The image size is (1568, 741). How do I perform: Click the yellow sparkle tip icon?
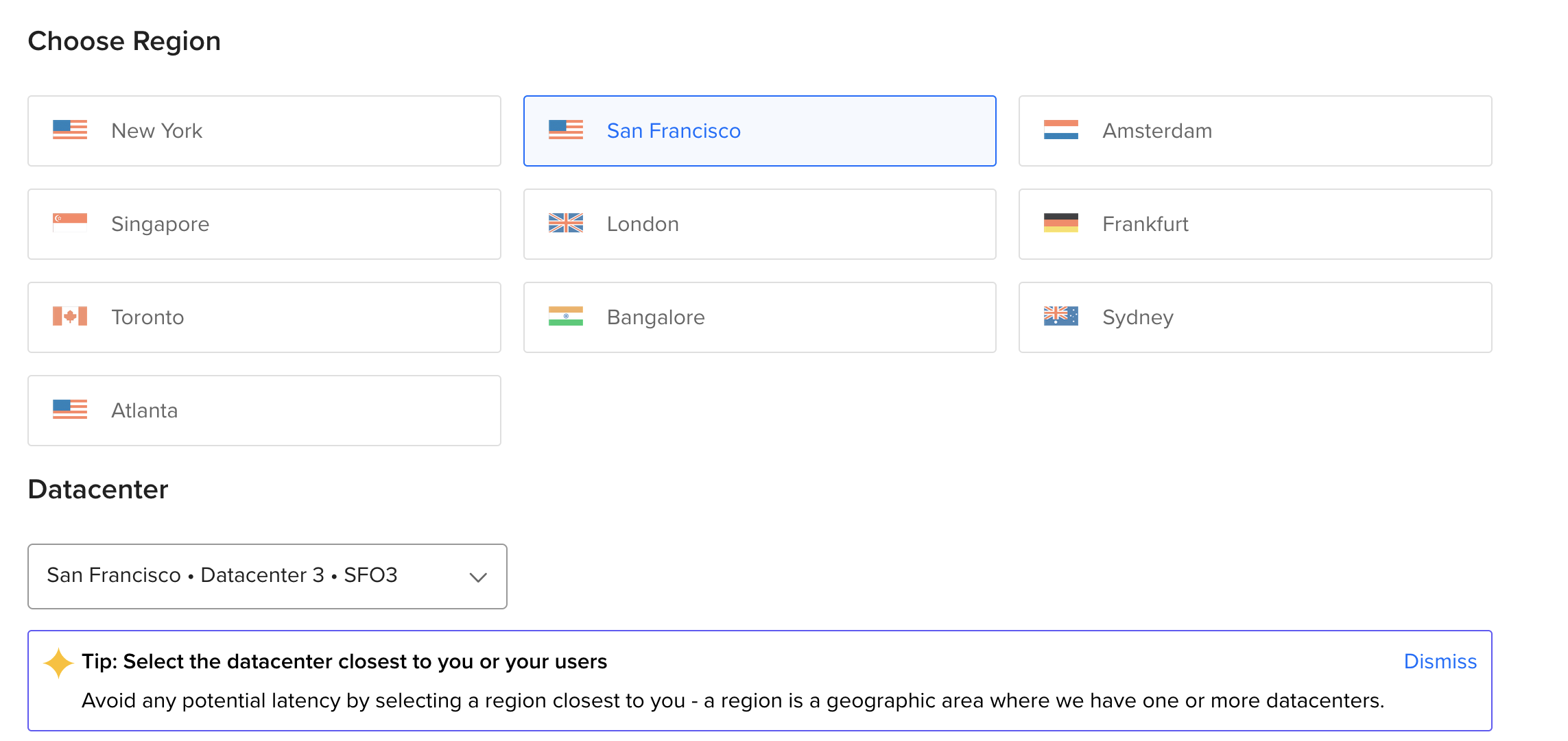(x=58, y=663)
